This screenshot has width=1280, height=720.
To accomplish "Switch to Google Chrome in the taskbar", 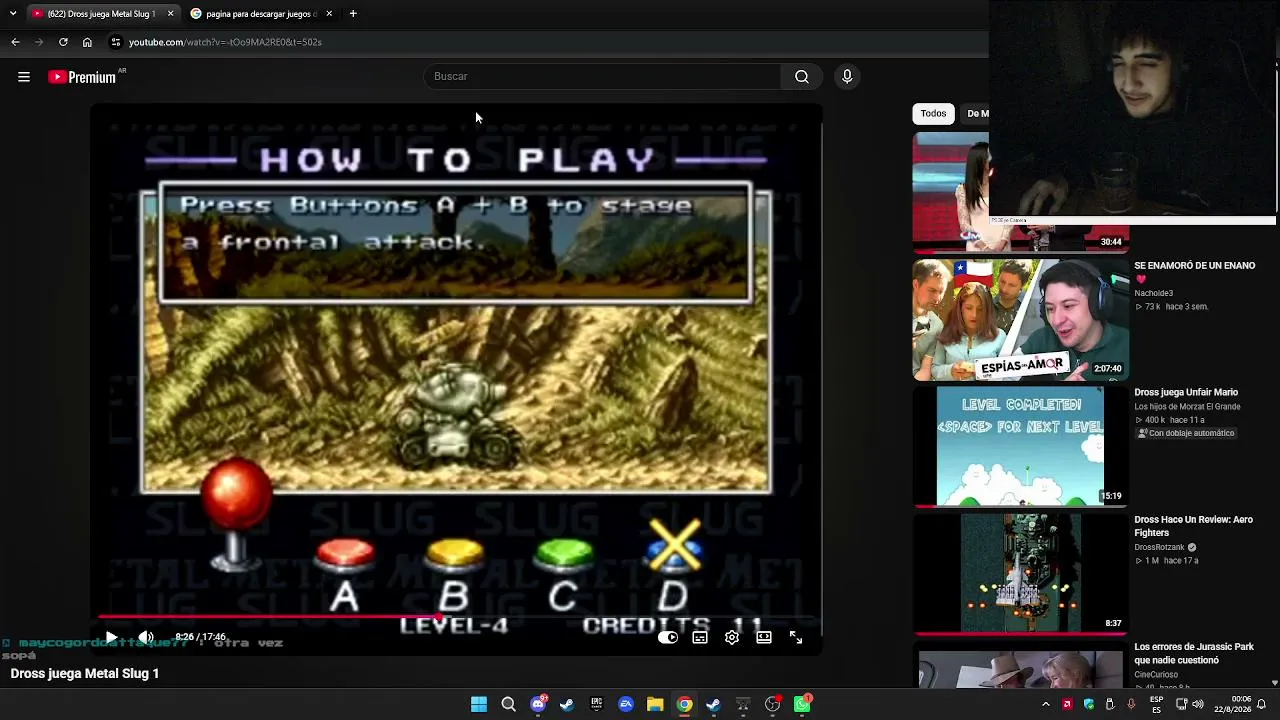I will (x=684, y=705).
